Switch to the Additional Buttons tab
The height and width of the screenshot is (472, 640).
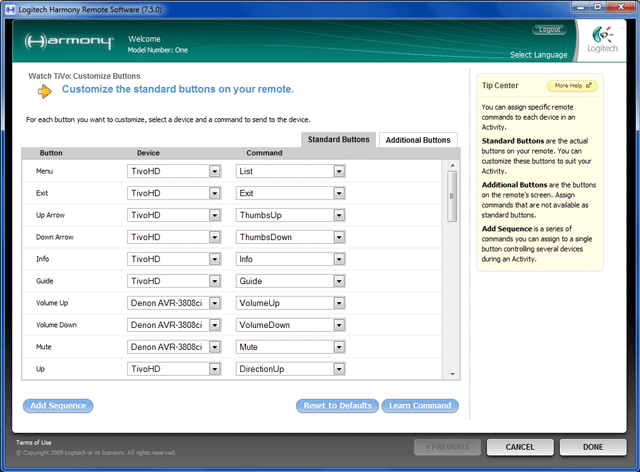(x=418, y=140)
